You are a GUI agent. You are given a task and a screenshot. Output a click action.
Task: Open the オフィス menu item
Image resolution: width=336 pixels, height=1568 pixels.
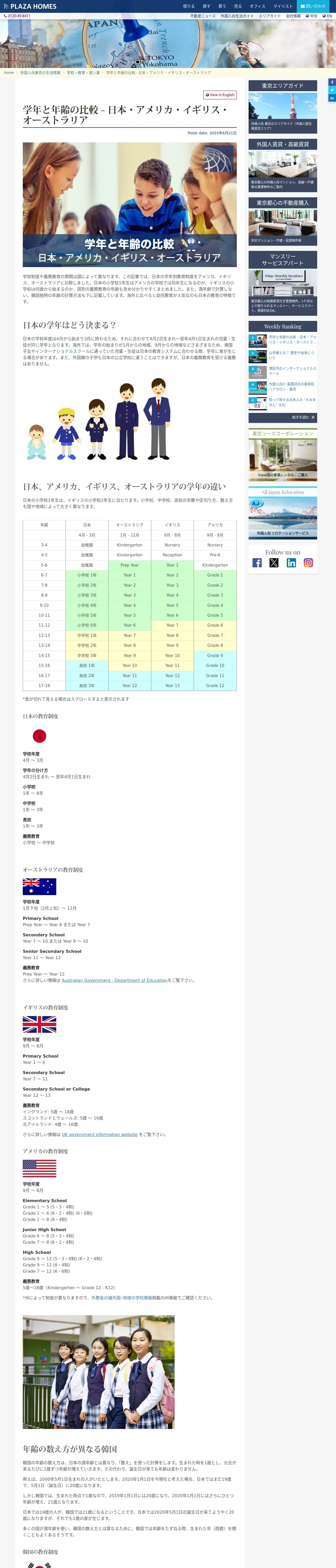257,6
